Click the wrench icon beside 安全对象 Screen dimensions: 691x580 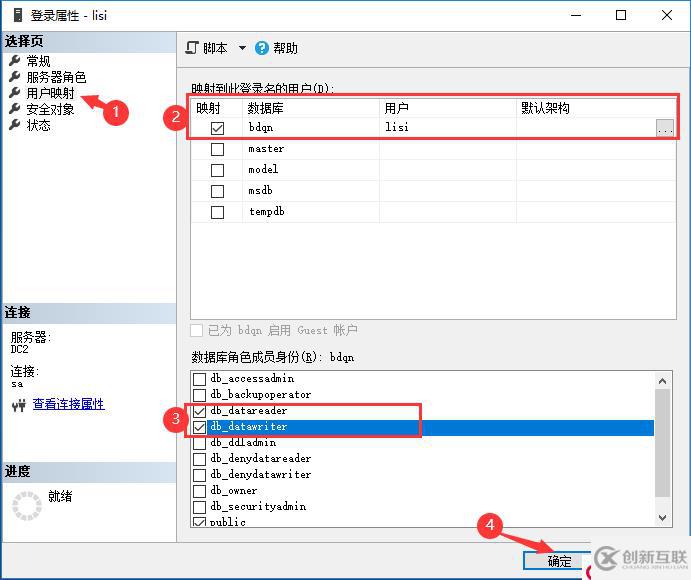pyautogui.click(x=15, y=108)
